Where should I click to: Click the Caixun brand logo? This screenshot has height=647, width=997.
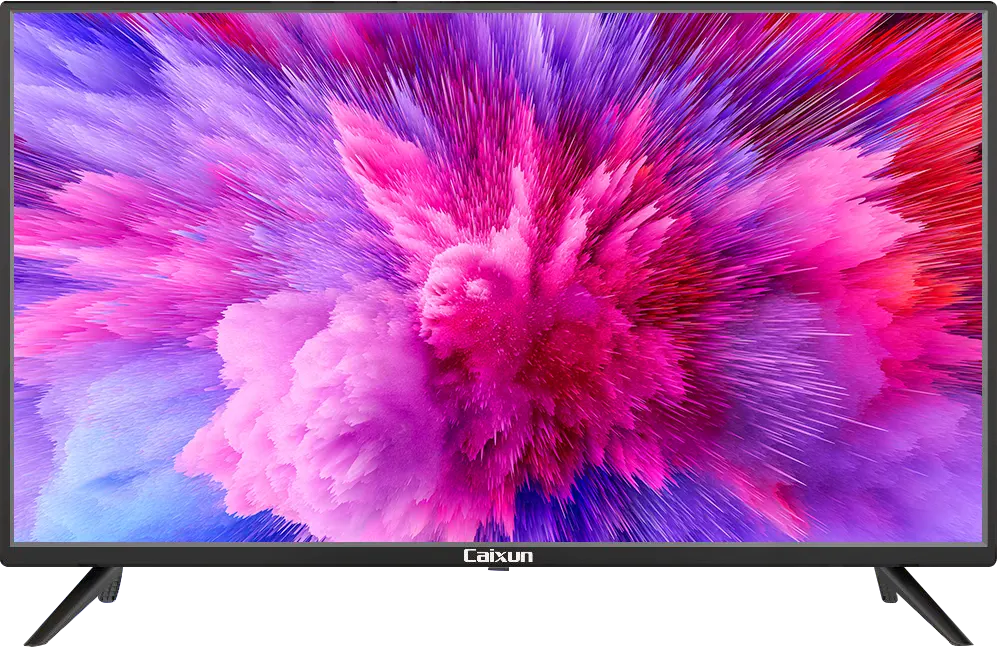click(x=498, y=556)
